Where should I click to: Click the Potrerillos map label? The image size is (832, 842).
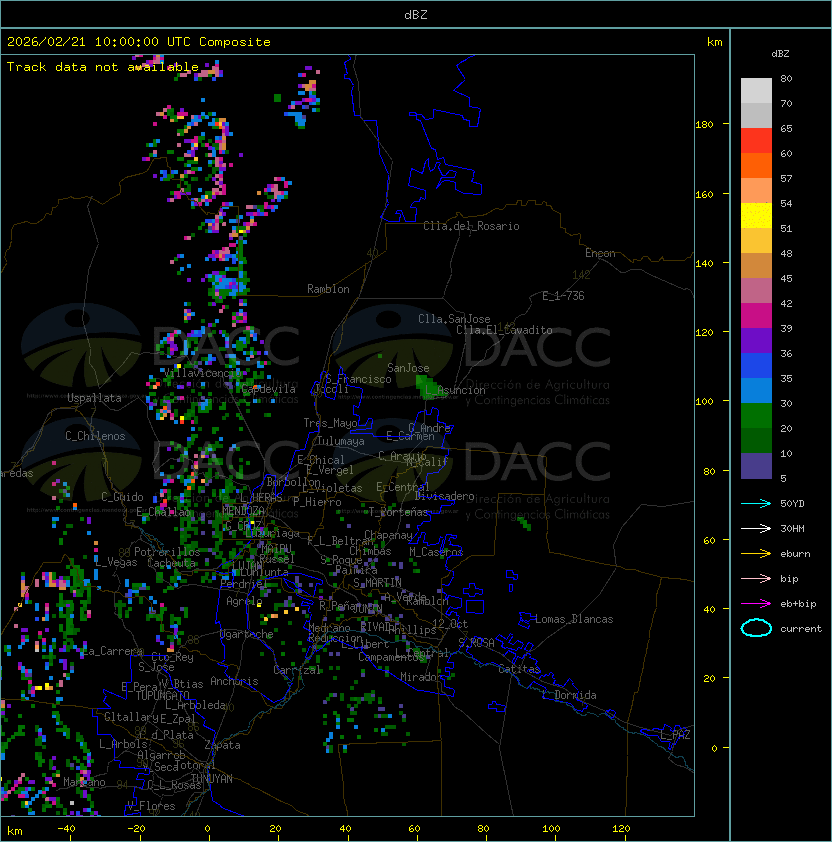tap(167, 552)
